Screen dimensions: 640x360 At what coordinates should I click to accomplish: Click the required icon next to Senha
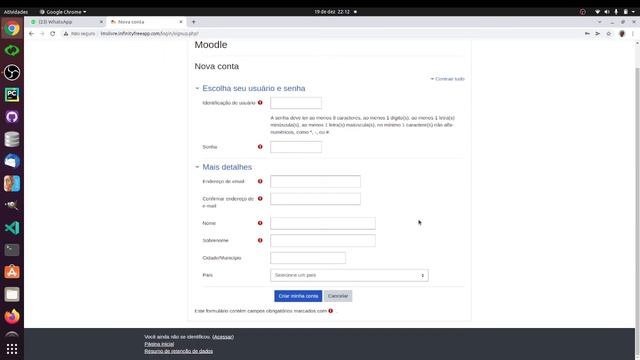260,147
